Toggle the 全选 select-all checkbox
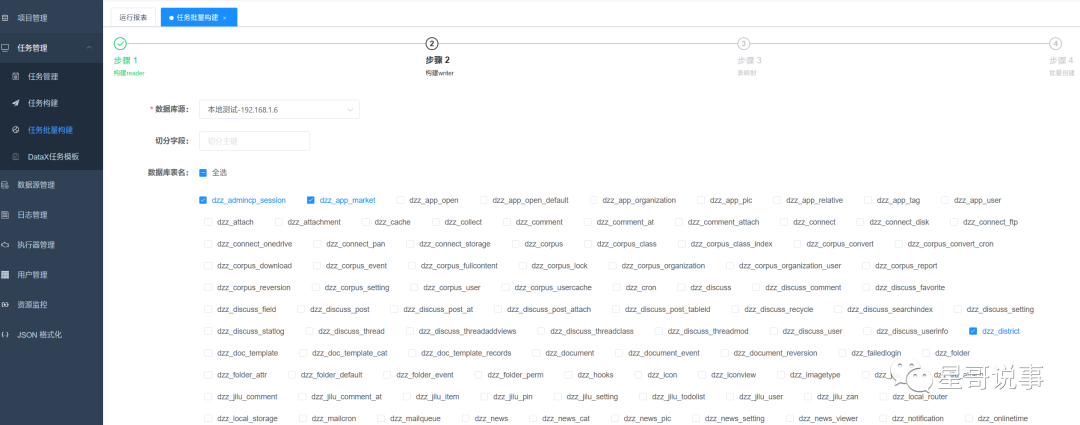Image resolution: width=1080 pixels, height=425 pixels. [203, 172]
